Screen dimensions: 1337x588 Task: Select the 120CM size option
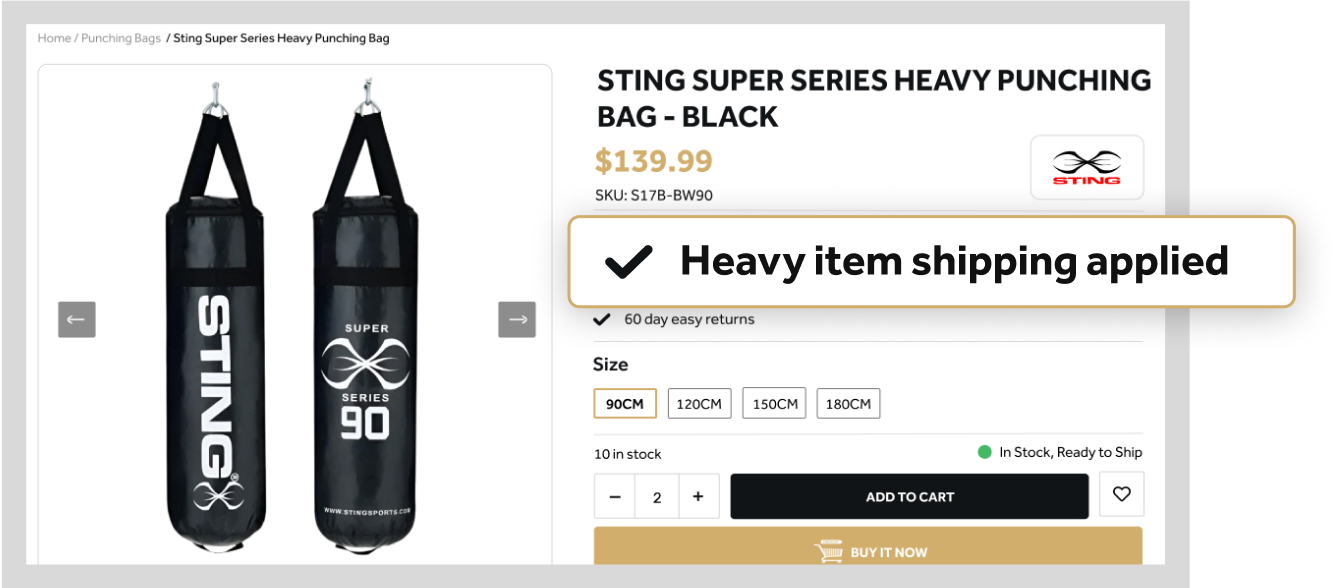699,404
